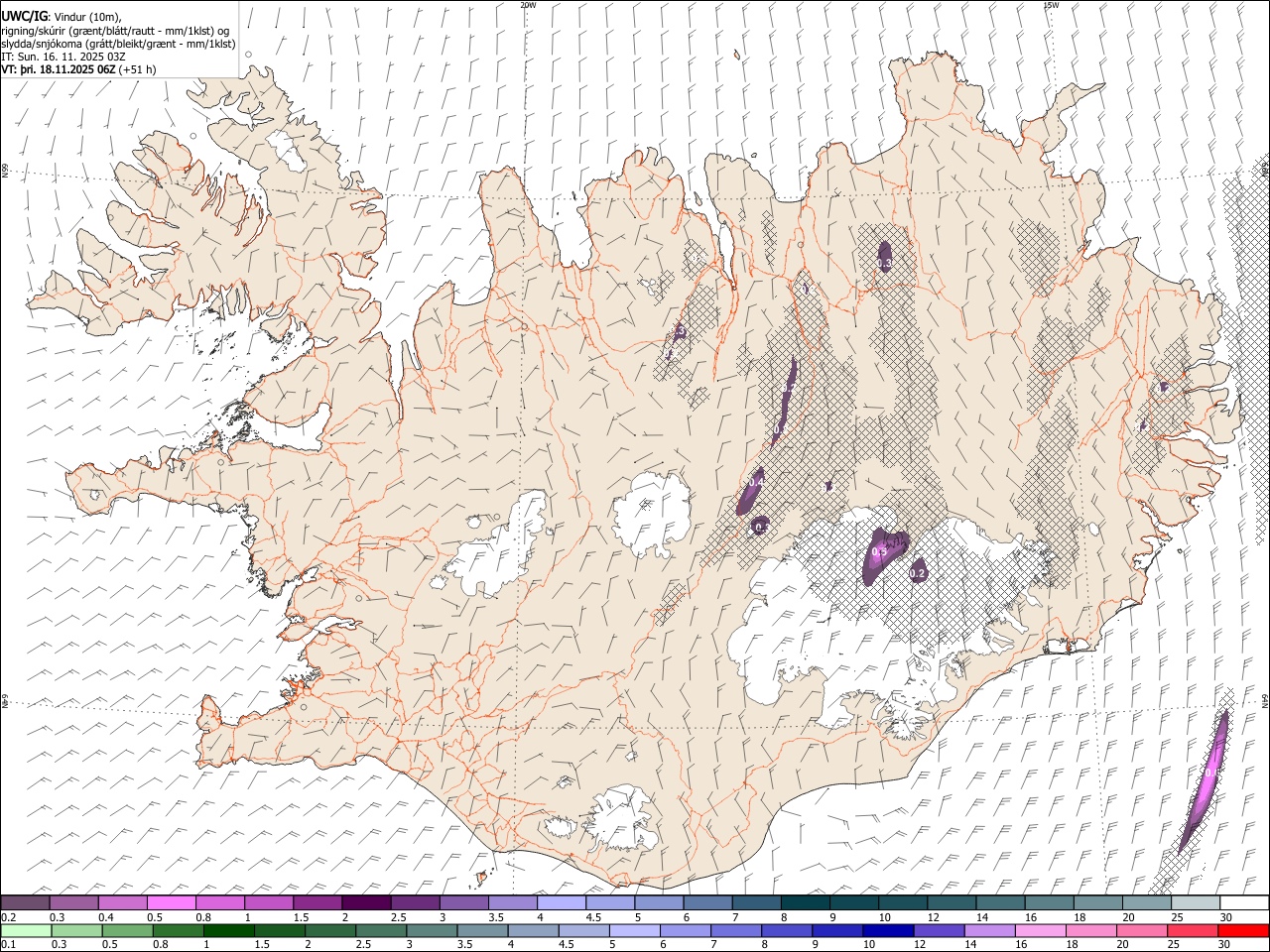Pick the grey-teal 18–20 snow legend swatch
This screenshot has height=952, width=1270.
point(1097,902)
